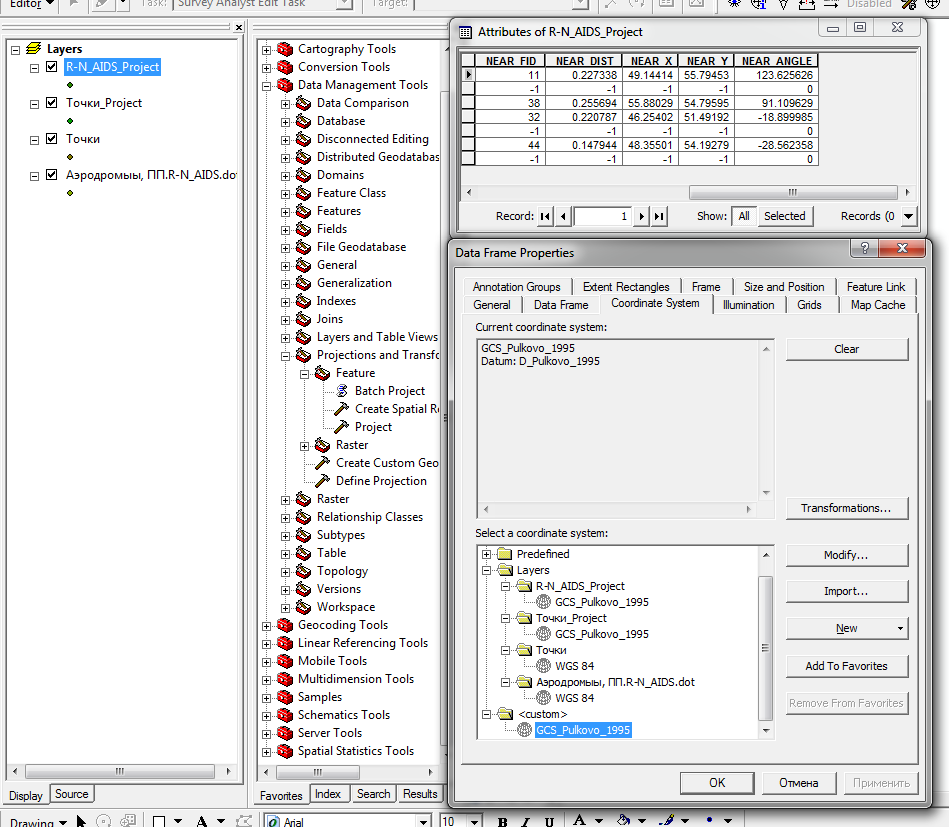Open Create Custom Geographic Transformation tool
The height and width of the screenshot is (827, 949).
pos(386,463)
